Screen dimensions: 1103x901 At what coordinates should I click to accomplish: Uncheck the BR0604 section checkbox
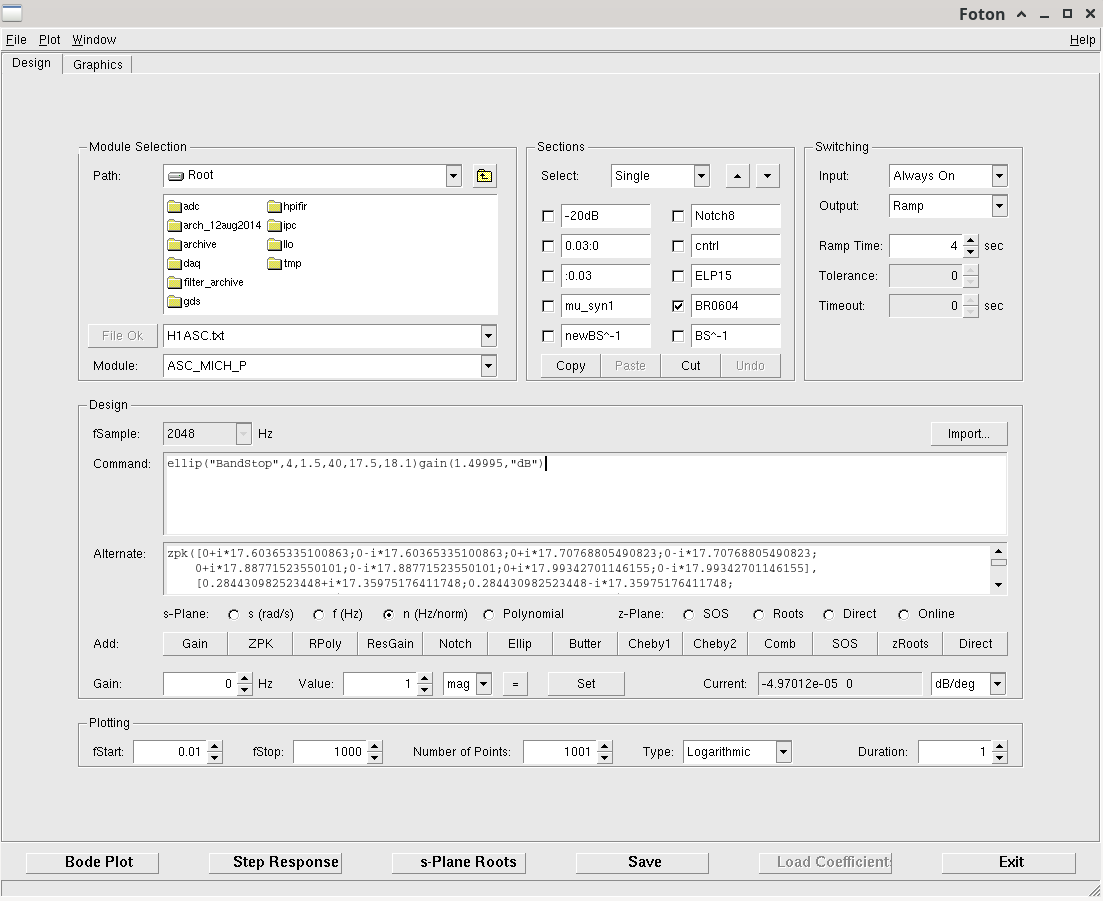(x=679, y=306)
